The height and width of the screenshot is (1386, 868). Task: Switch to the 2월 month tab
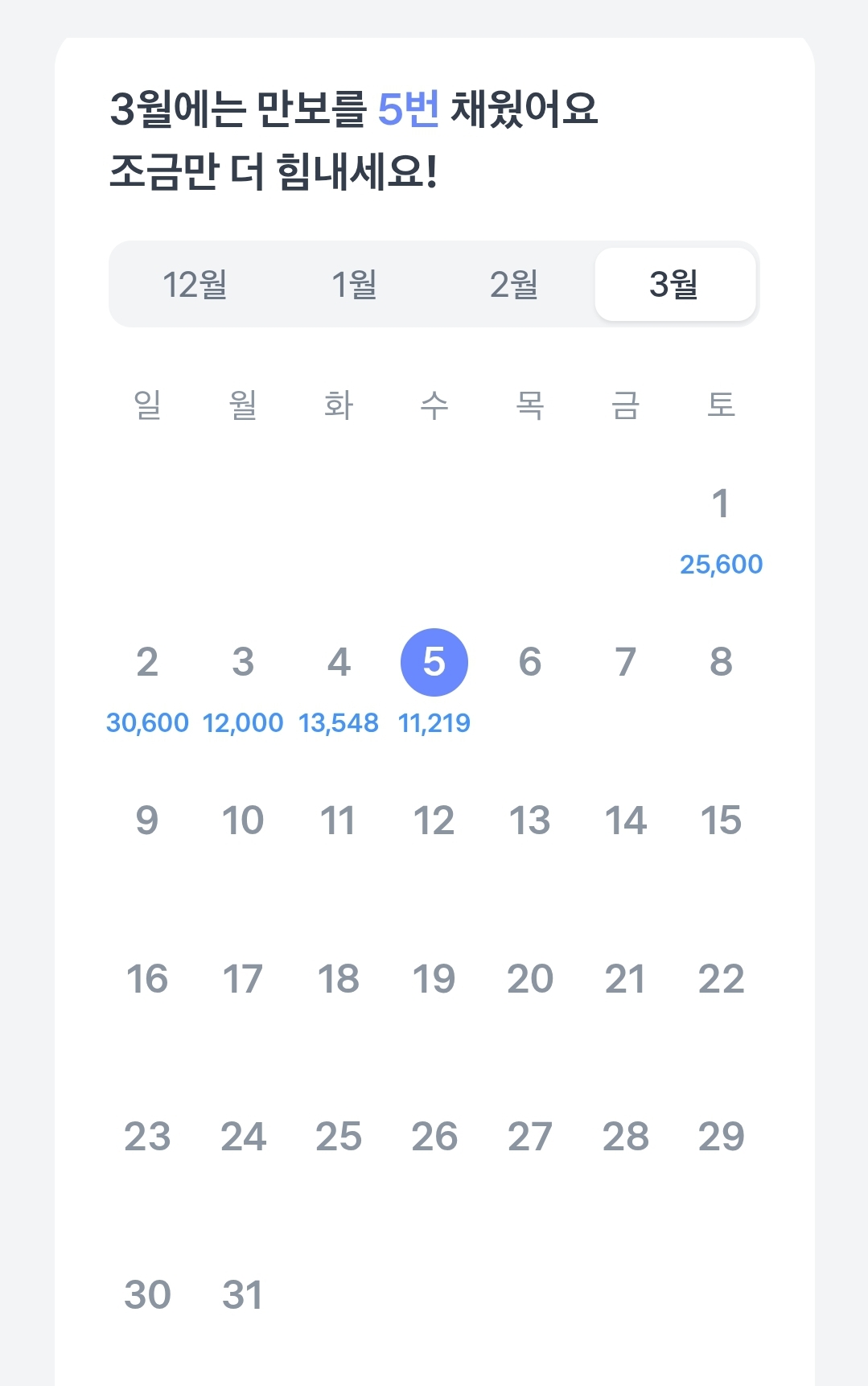(x=514, y=284)
